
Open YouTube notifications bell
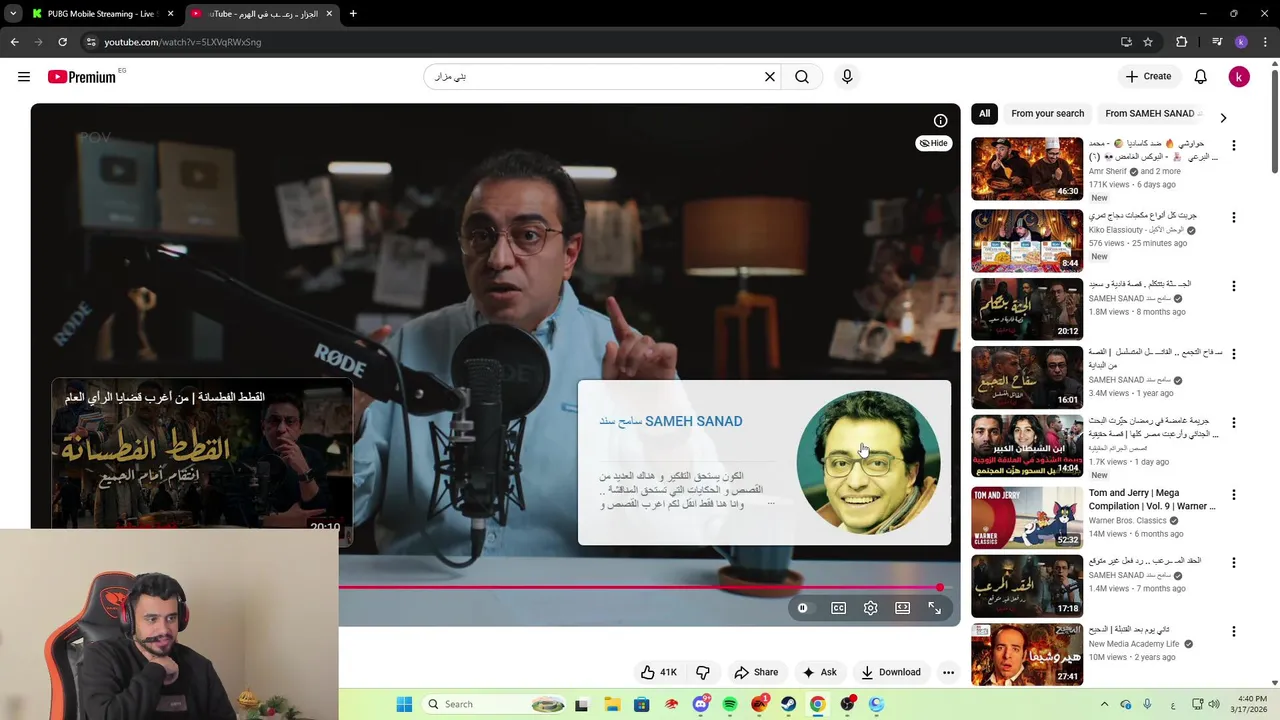coord(1200,77)
